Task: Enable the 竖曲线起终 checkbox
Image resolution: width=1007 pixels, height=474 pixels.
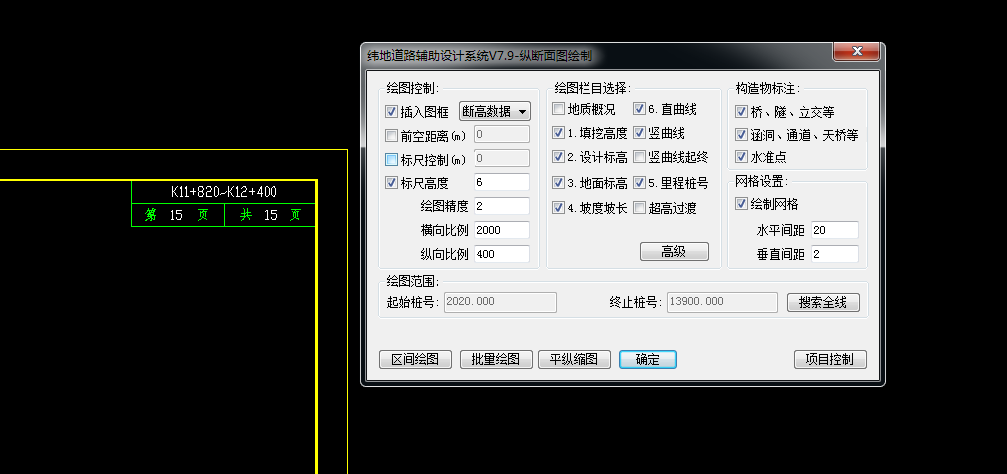Action: pyautogui.click(x=639, y=157)
